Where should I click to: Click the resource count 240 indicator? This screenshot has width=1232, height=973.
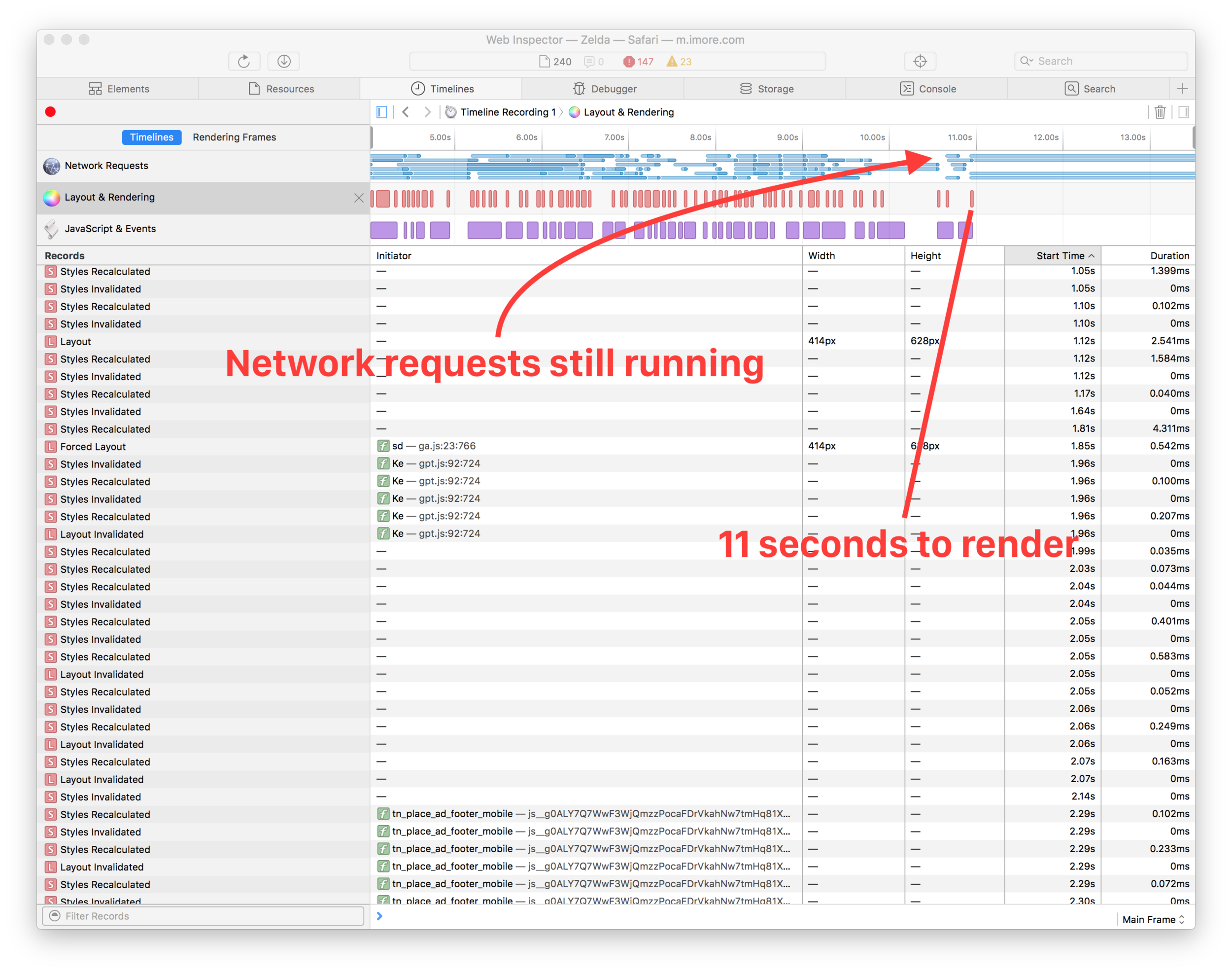555,62
